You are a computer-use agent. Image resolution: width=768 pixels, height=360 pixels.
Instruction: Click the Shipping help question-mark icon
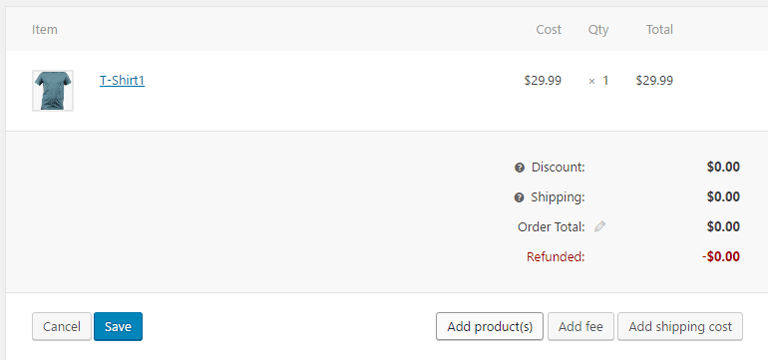[519, 198]
